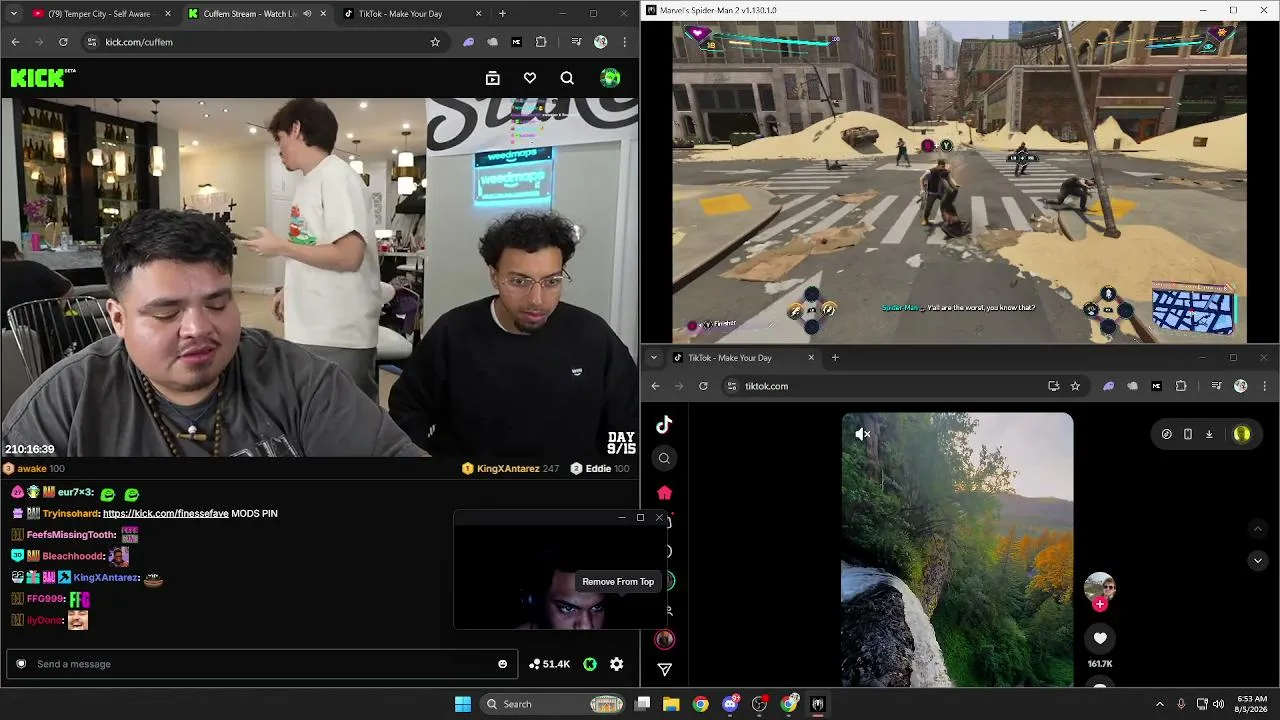1280x720 pixels.
Task: Click top gifter KingXAntarez 247 on leaderboard
Action: tap(509, 468)
